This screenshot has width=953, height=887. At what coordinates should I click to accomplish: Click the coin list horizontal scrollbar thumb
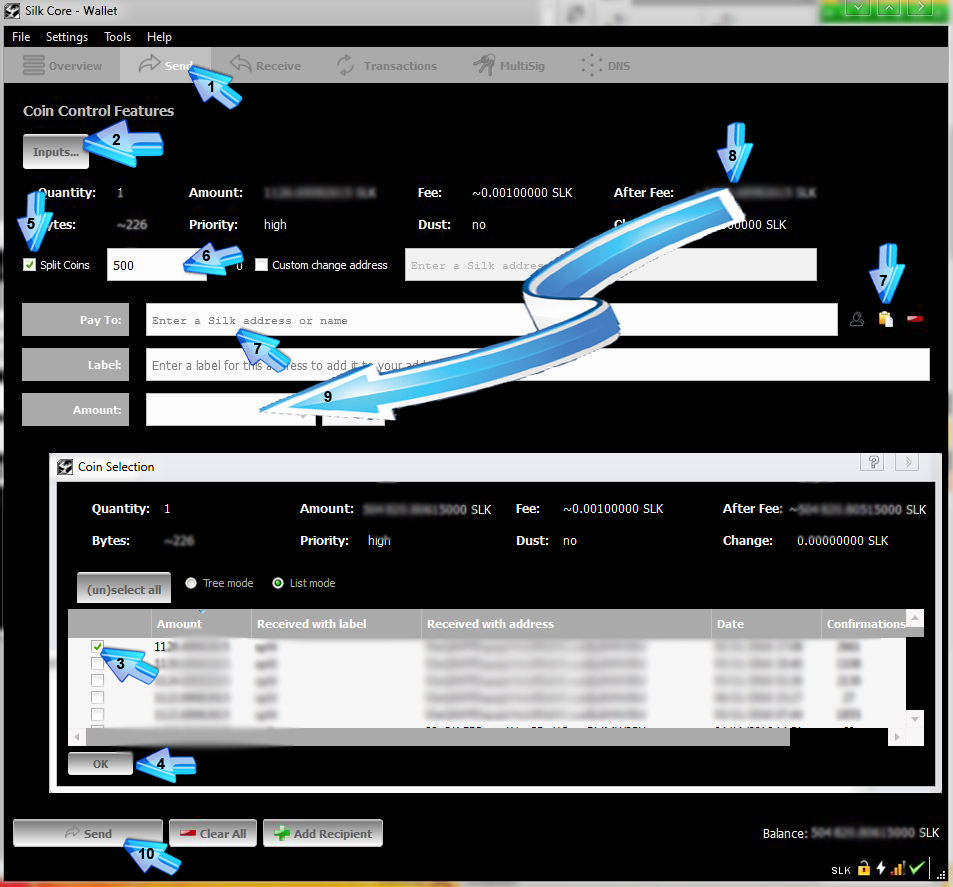[438, 737]
